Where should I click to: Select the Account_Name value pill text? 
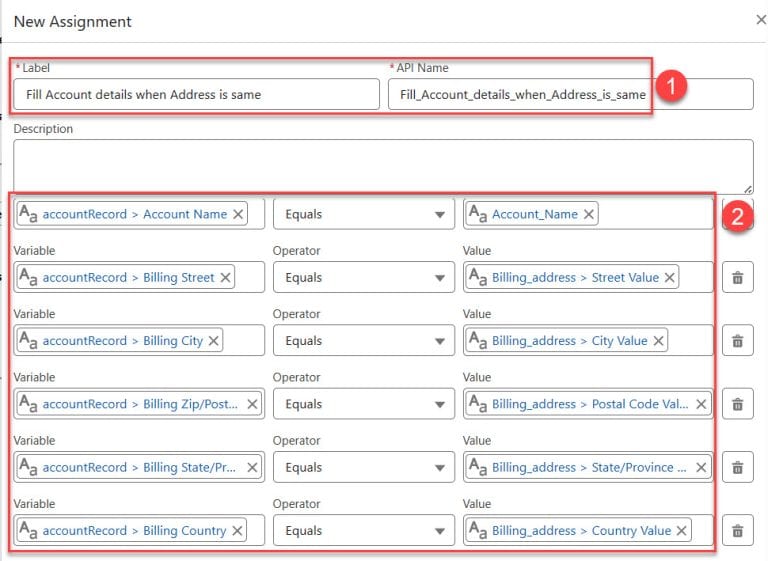point(535,214)
